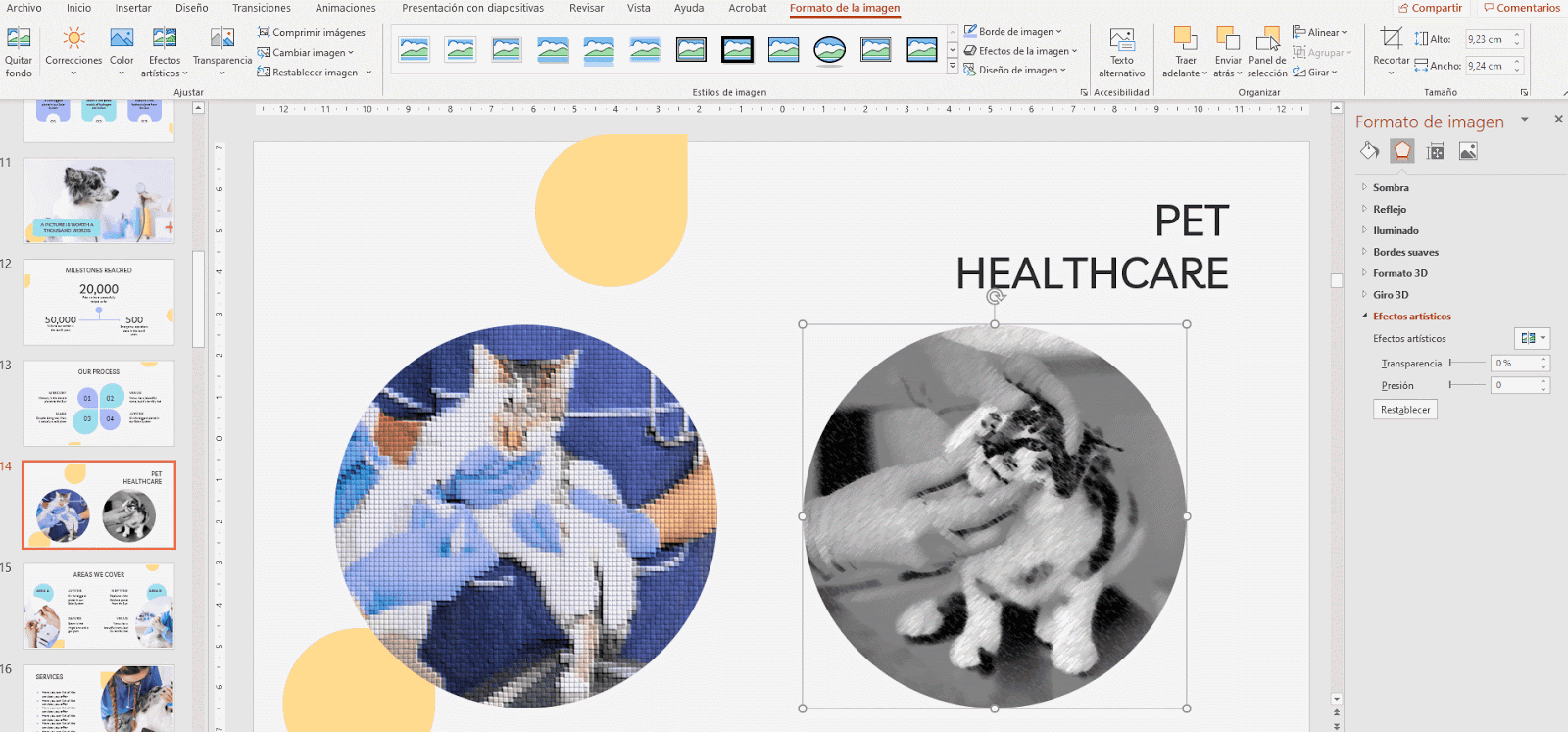Viewport: 1568px width, 732px height.
Task: Open Efectos de la imagen menu
Action: (x=1020, y=51)
